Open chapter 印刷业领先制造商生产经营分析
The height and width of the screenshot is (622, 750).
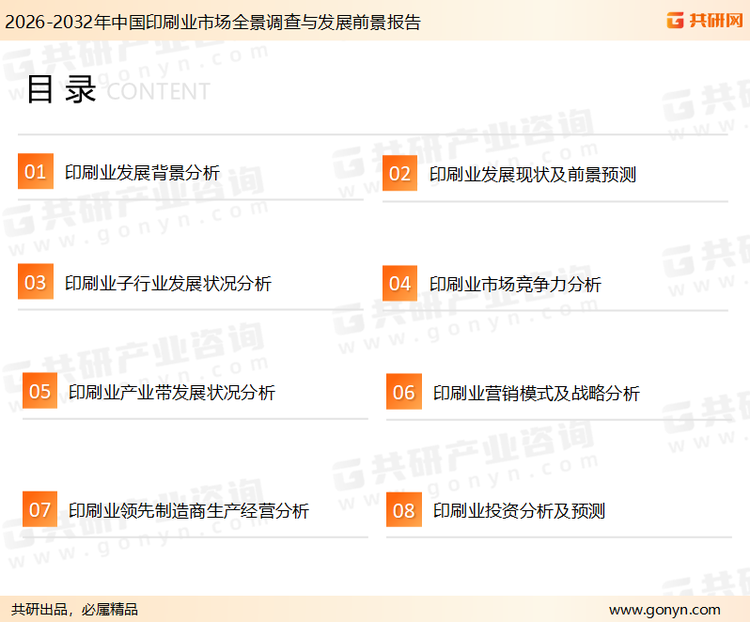pos(189,511)
